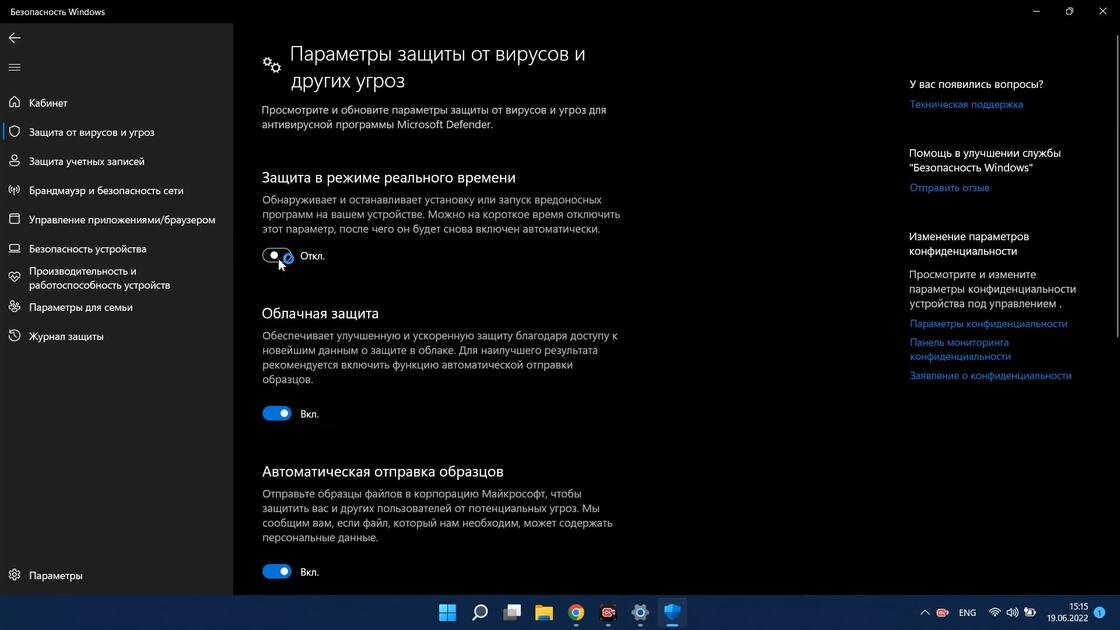This screenshot has width=1120, height=630.
Task: Click the page vertical scrollbar
Action: (1116, 186)
